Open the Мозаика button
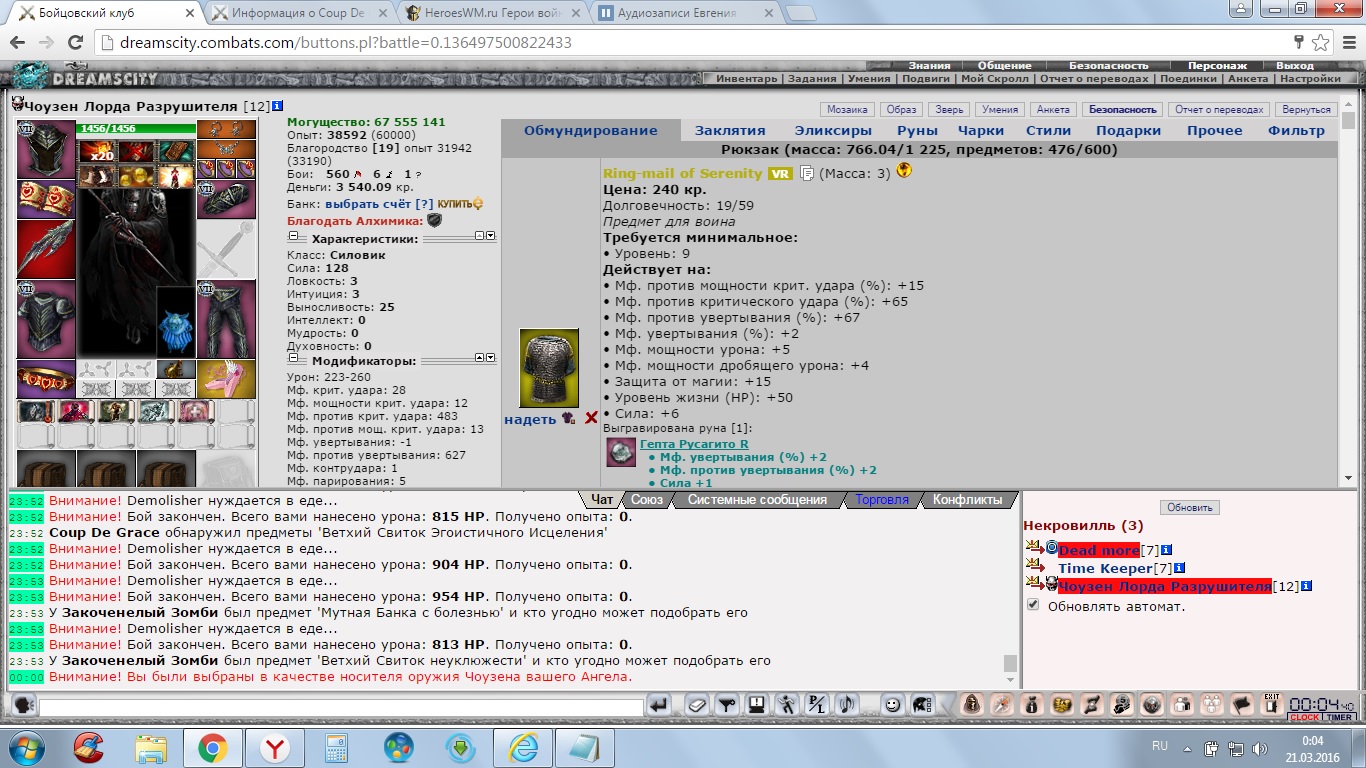Screen dimensions: 1366x768 [847, 110]
